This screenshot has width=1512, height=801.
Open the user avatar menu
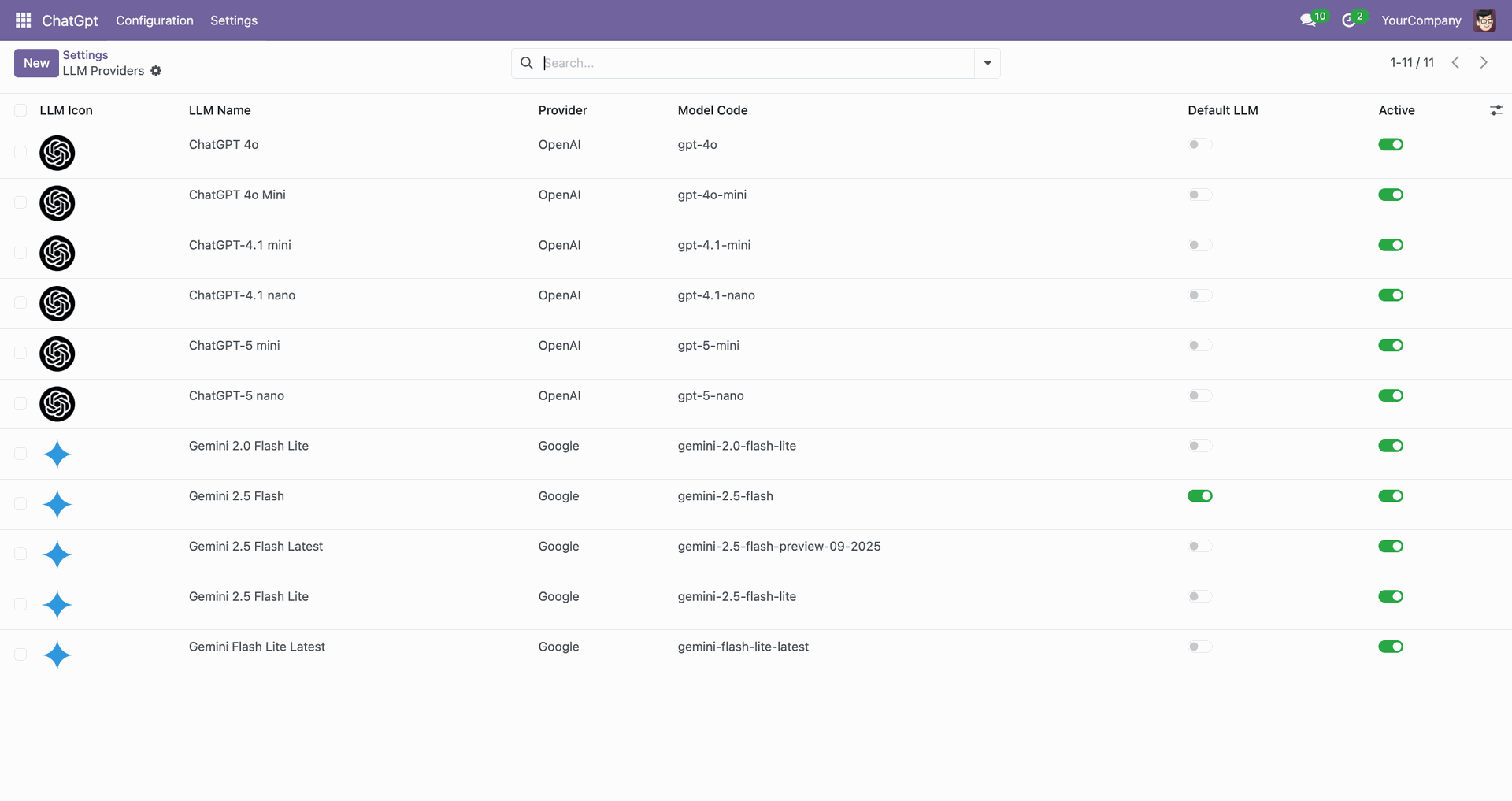coord(1484,20)
